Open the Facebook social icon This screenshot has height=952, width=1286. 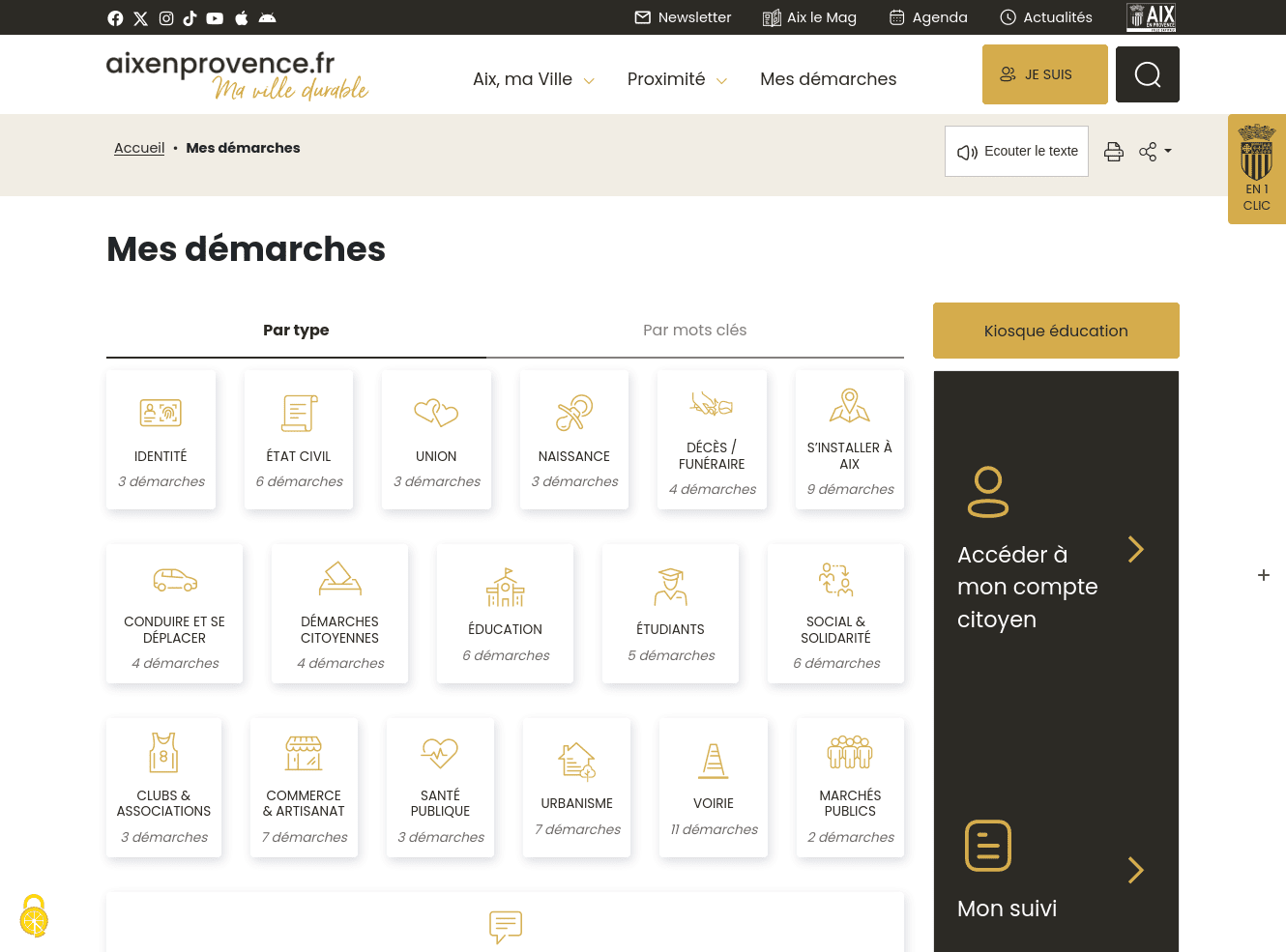click(115, 18)
